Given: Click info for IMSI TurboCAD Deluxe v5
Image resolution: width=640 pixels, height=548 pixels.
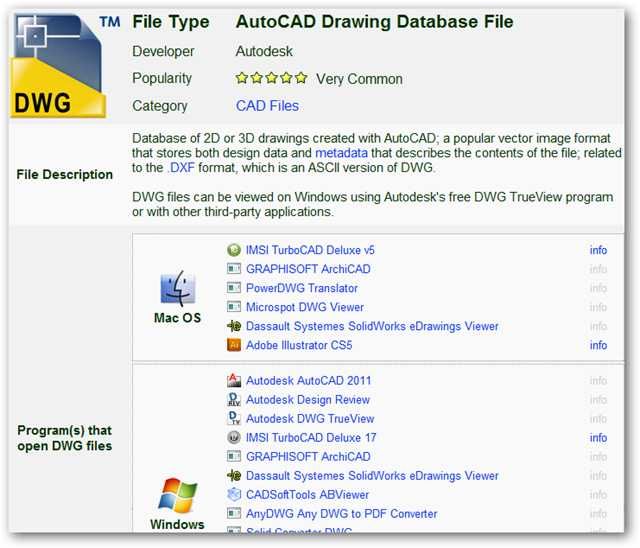Looking at the screenshot, I should click(x=598, y=250).
